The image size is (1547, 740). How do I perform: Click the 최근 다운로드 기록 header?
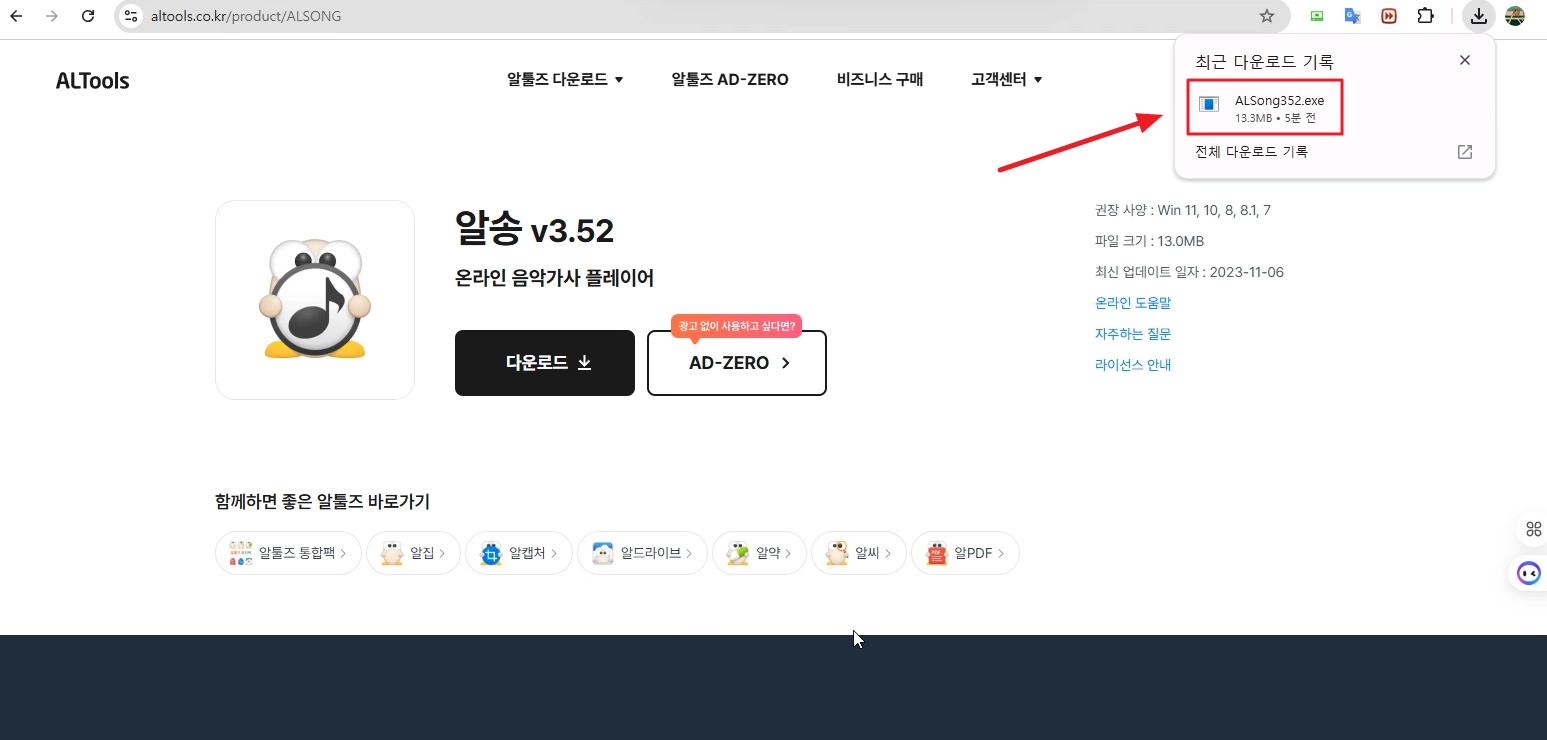click(x=1265, y=62)
